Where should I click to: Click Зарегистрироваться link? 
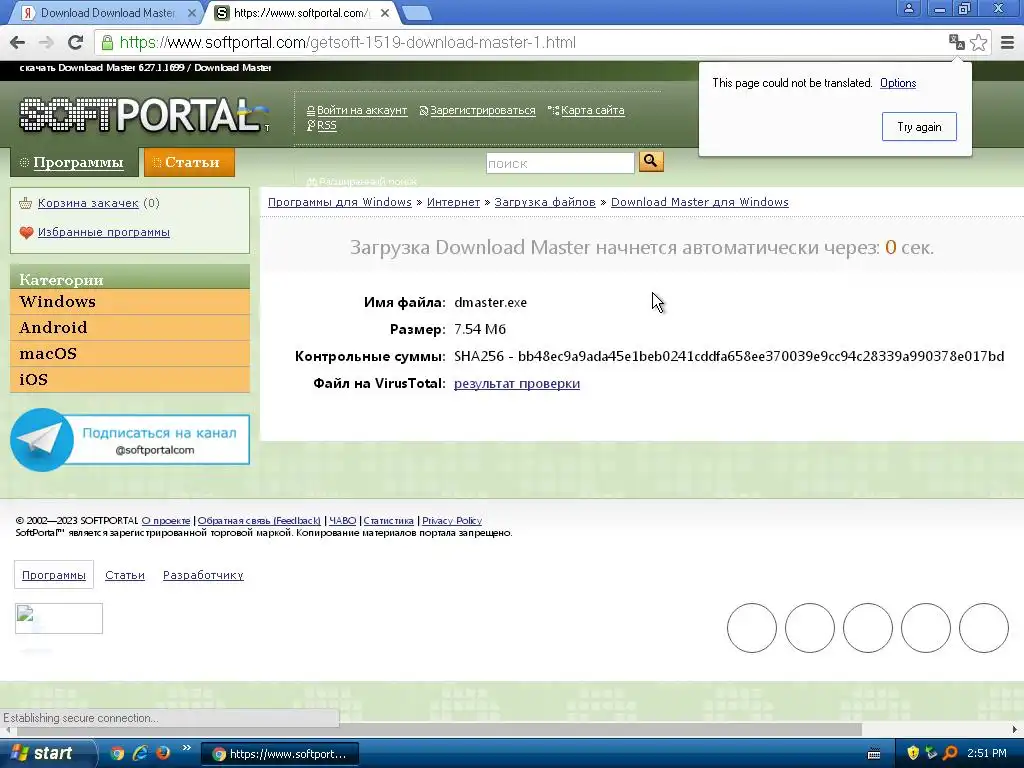pos(483,110)
